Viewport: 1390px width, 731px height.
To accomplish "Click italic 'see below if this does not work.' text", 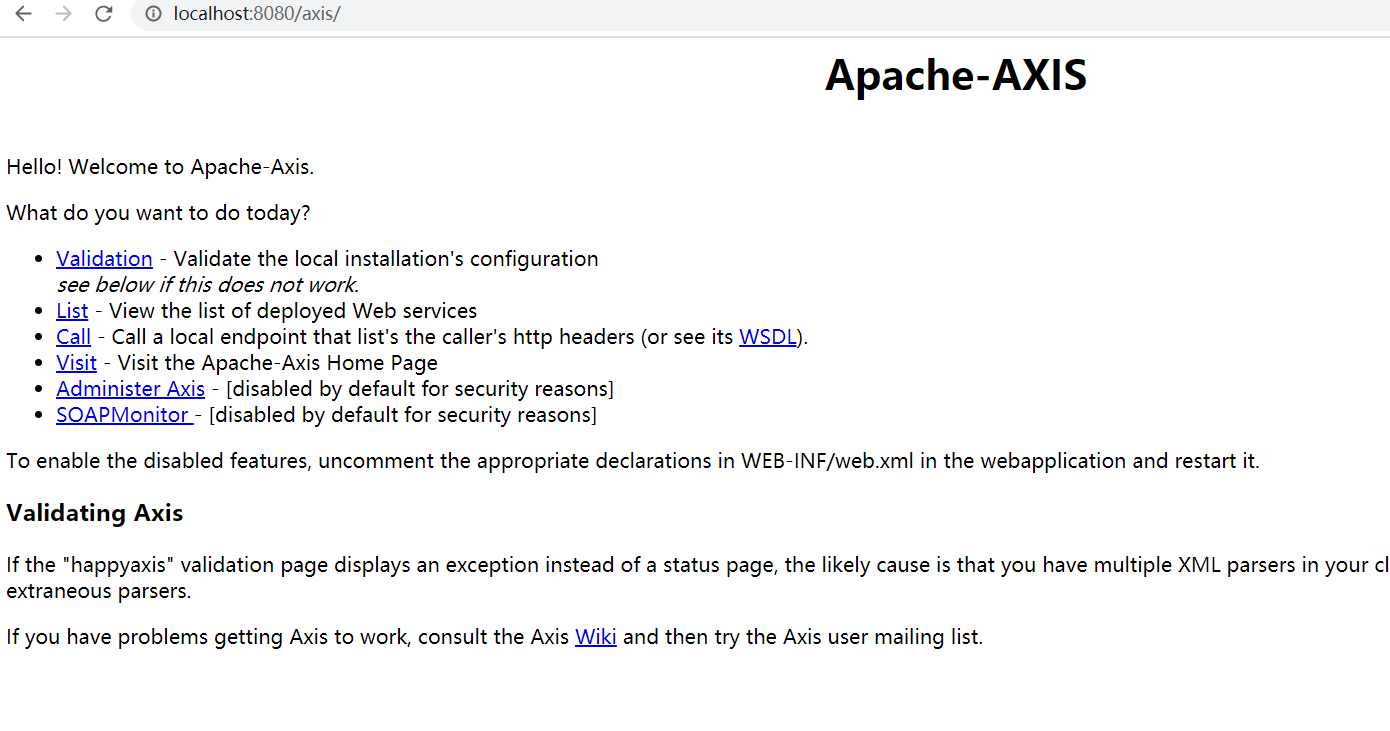I will point(207,285).
